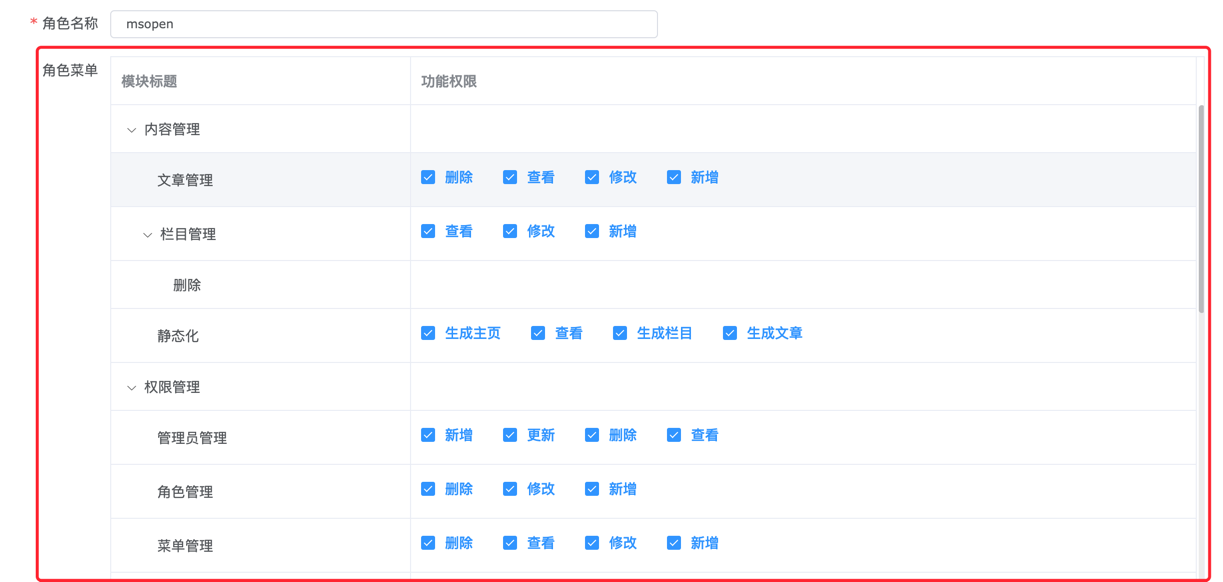Collapse the 内容管理 tree node
This screenshot has width=1223, height=582.
[x=131, y=130]
